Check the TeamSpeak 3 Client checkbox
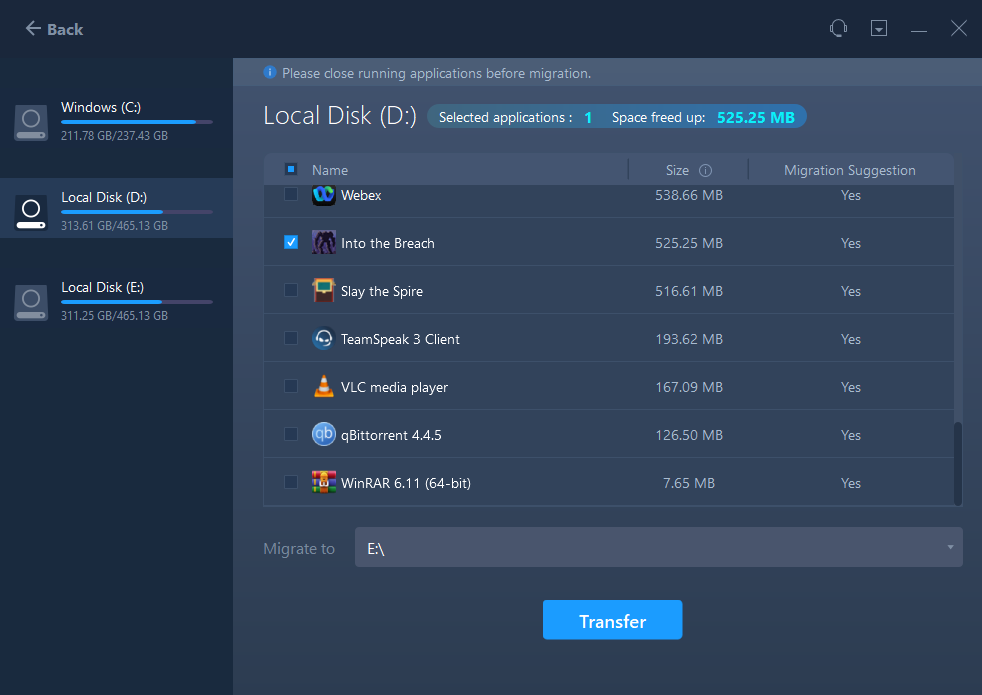Screen dimensions: 982x695 pyautogui.click(x=291, y=338)
